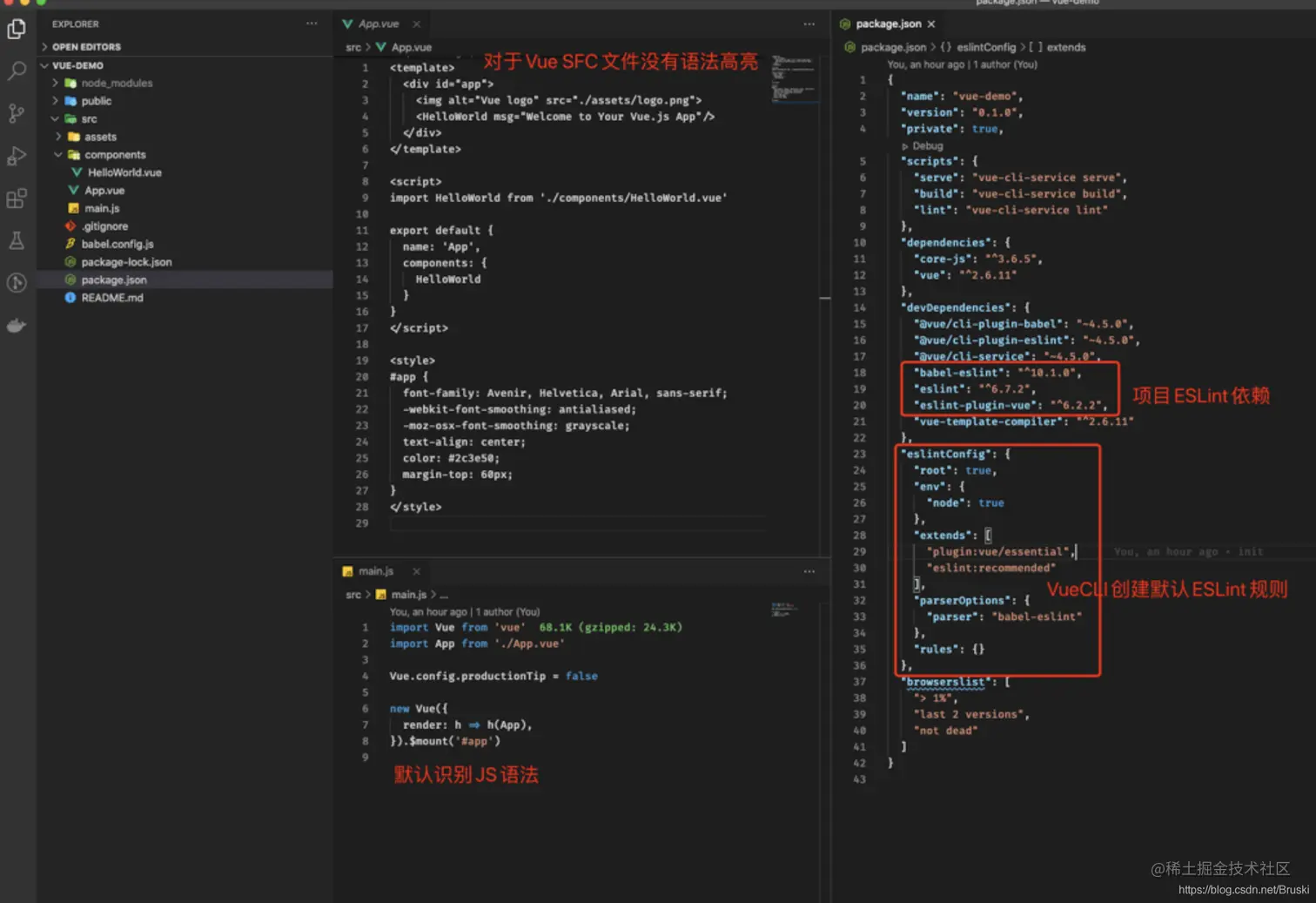Screen dimensions: 1316x903
Task: Click package.json breadcrumb item
Action: tap(893, 47)
